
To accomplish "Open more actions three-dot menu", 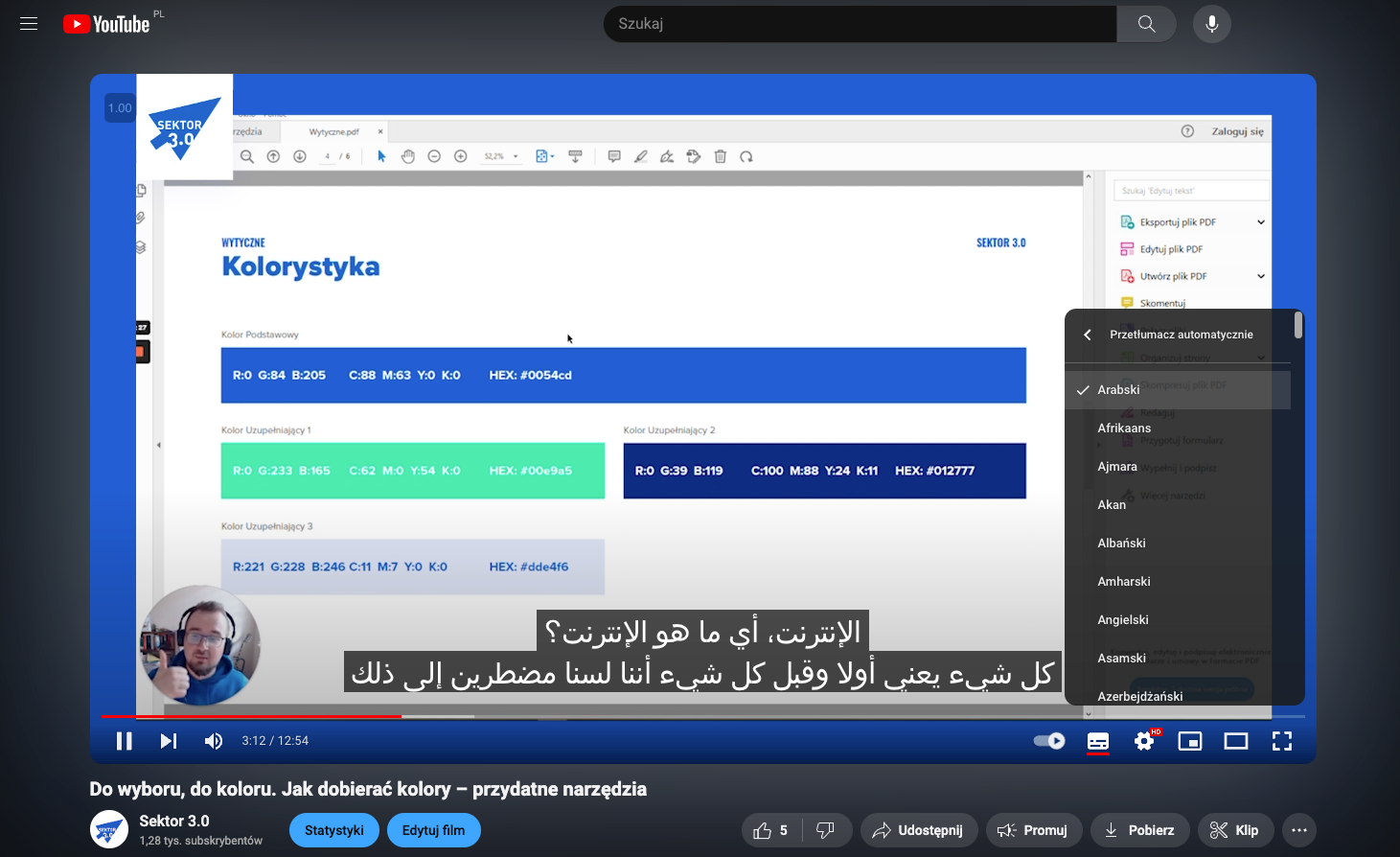I will pyautogui.click(x=1299, y=830).
